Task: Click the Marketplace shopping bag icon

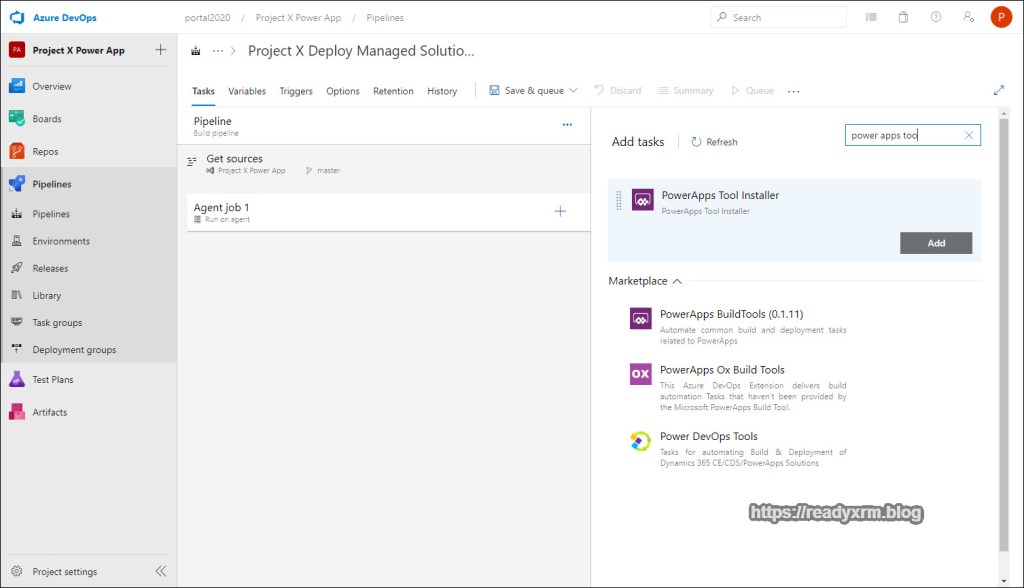Action: 903,17
